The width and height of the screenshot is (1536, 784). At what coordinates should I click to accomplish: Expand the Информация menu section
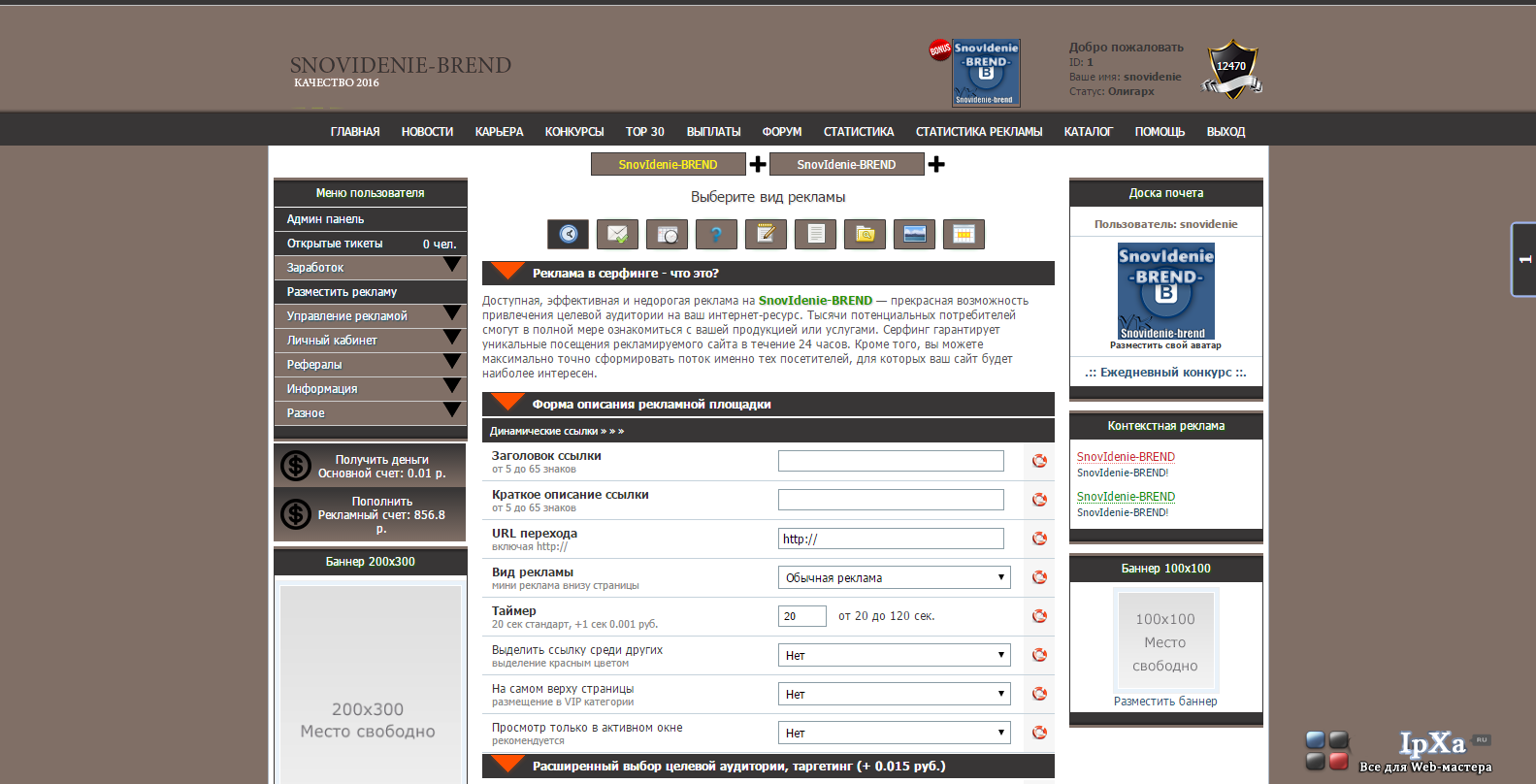[371, 389]
